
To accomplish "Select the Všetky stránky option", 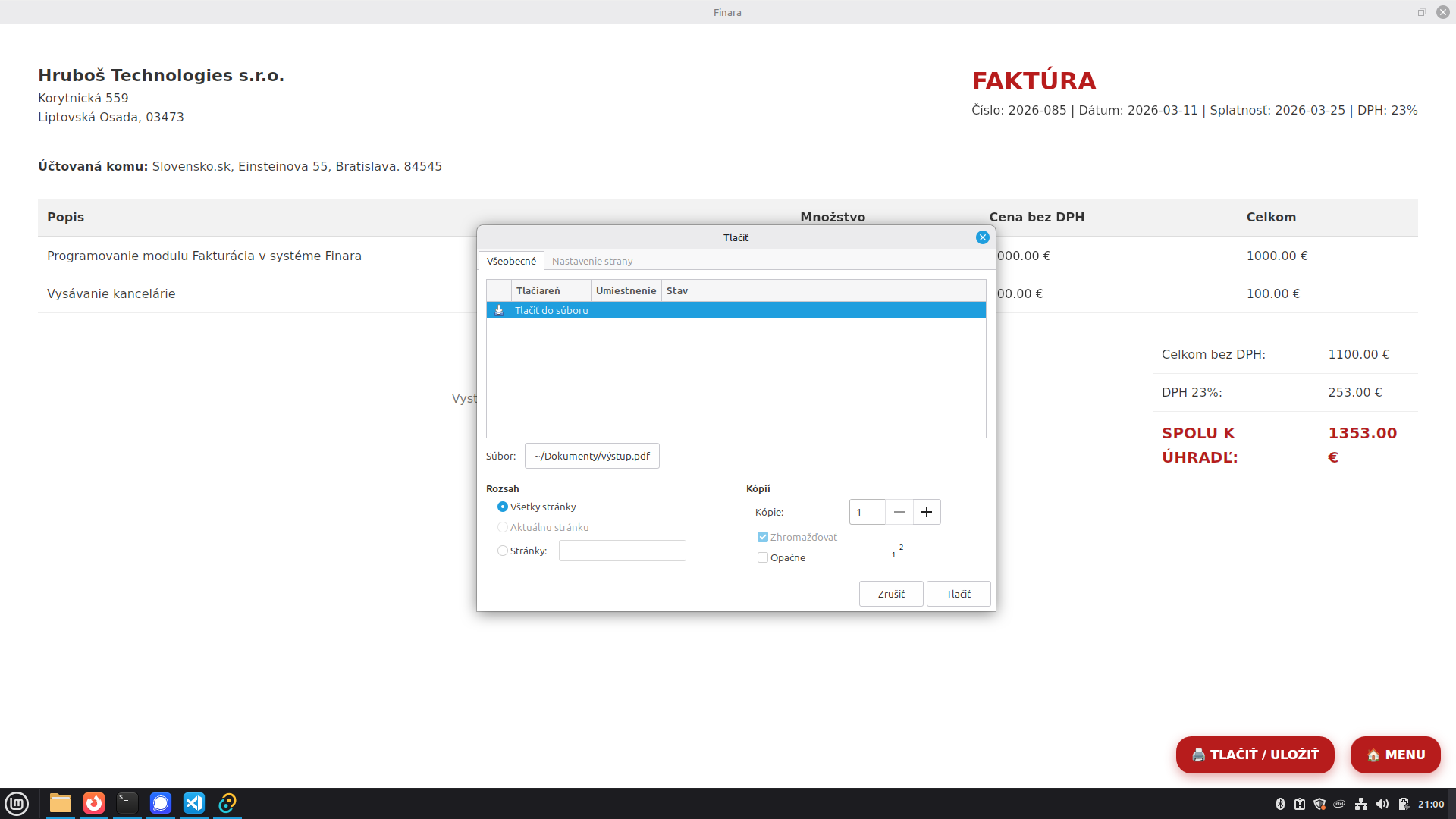I will 502,507.
